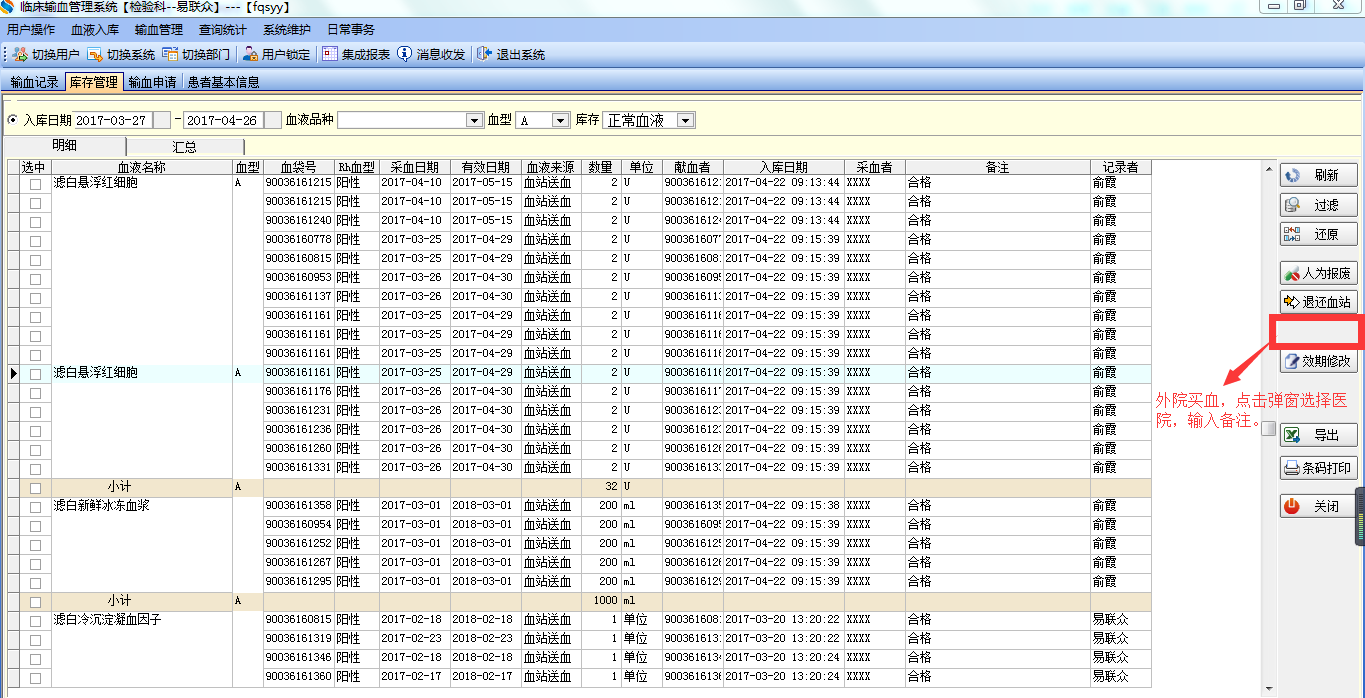Check the row with bag number 90036161319
Viewport: 1365px width, 698px height.
pyautogui.click(x=35, y=640)
